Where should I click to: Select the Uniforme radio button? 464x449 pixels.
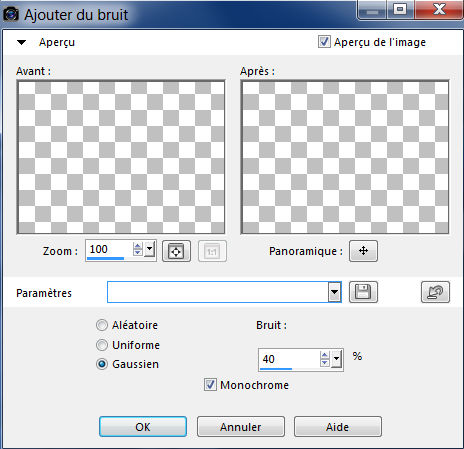click(x=102, y=345)
